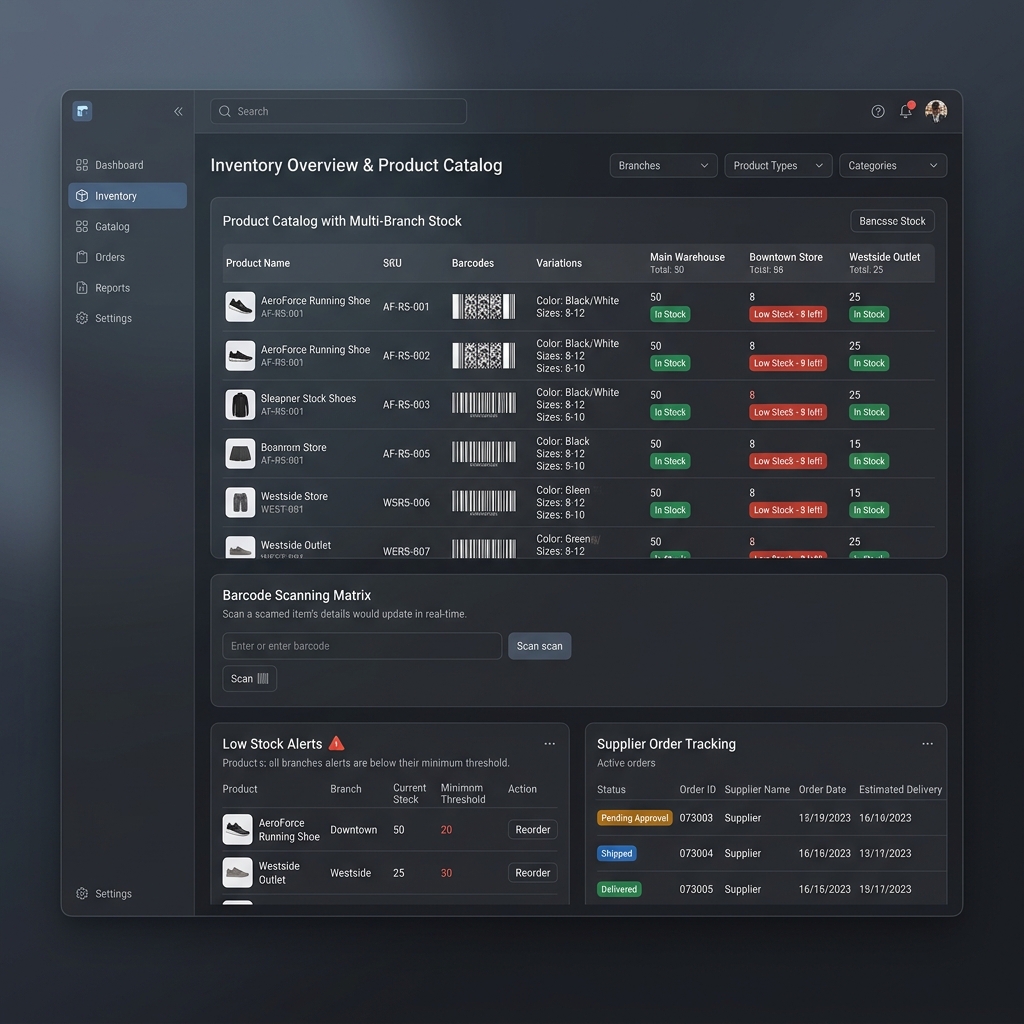Click the bottom Settings gear icon

(x=82, y=893)
